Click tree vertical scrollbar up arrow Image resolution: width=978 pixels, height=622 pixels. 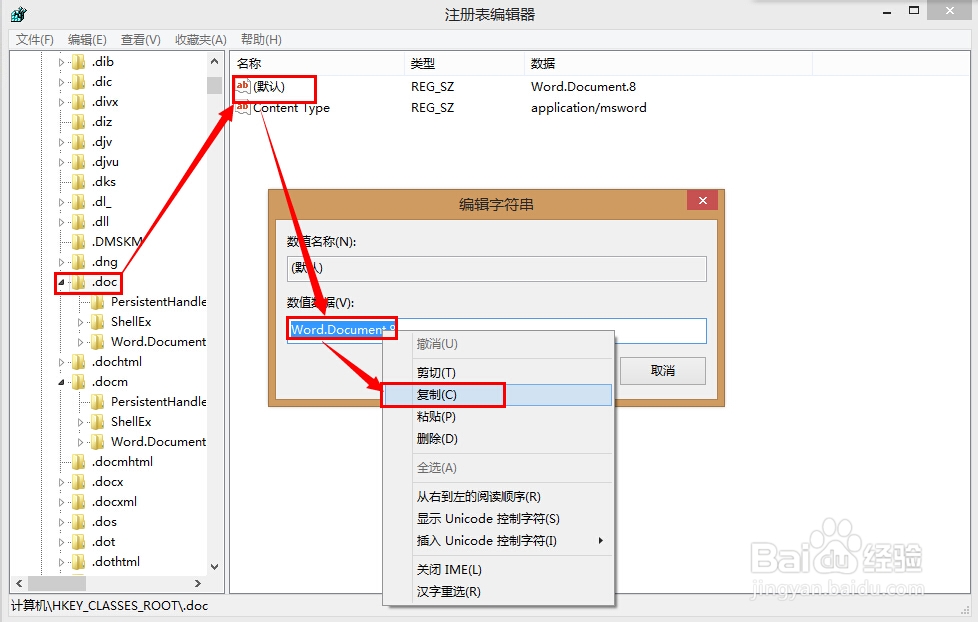(215, 61)
